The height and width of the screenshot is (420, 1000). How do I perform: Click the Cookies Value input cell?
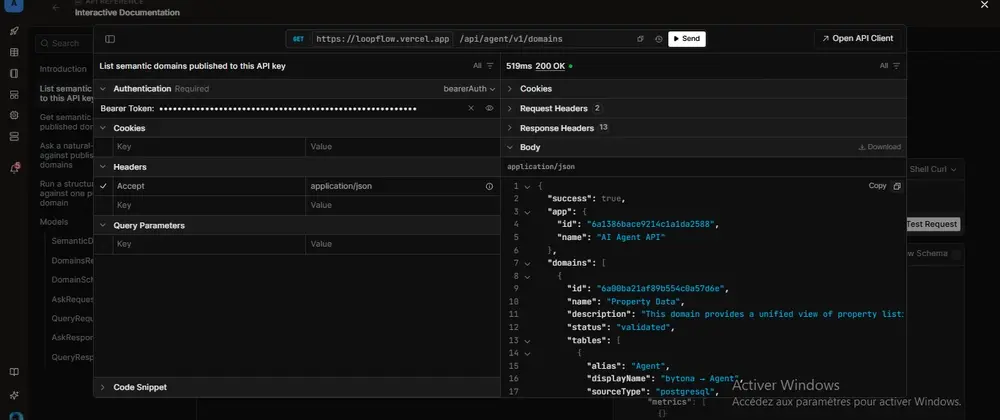tap(402, 147)
